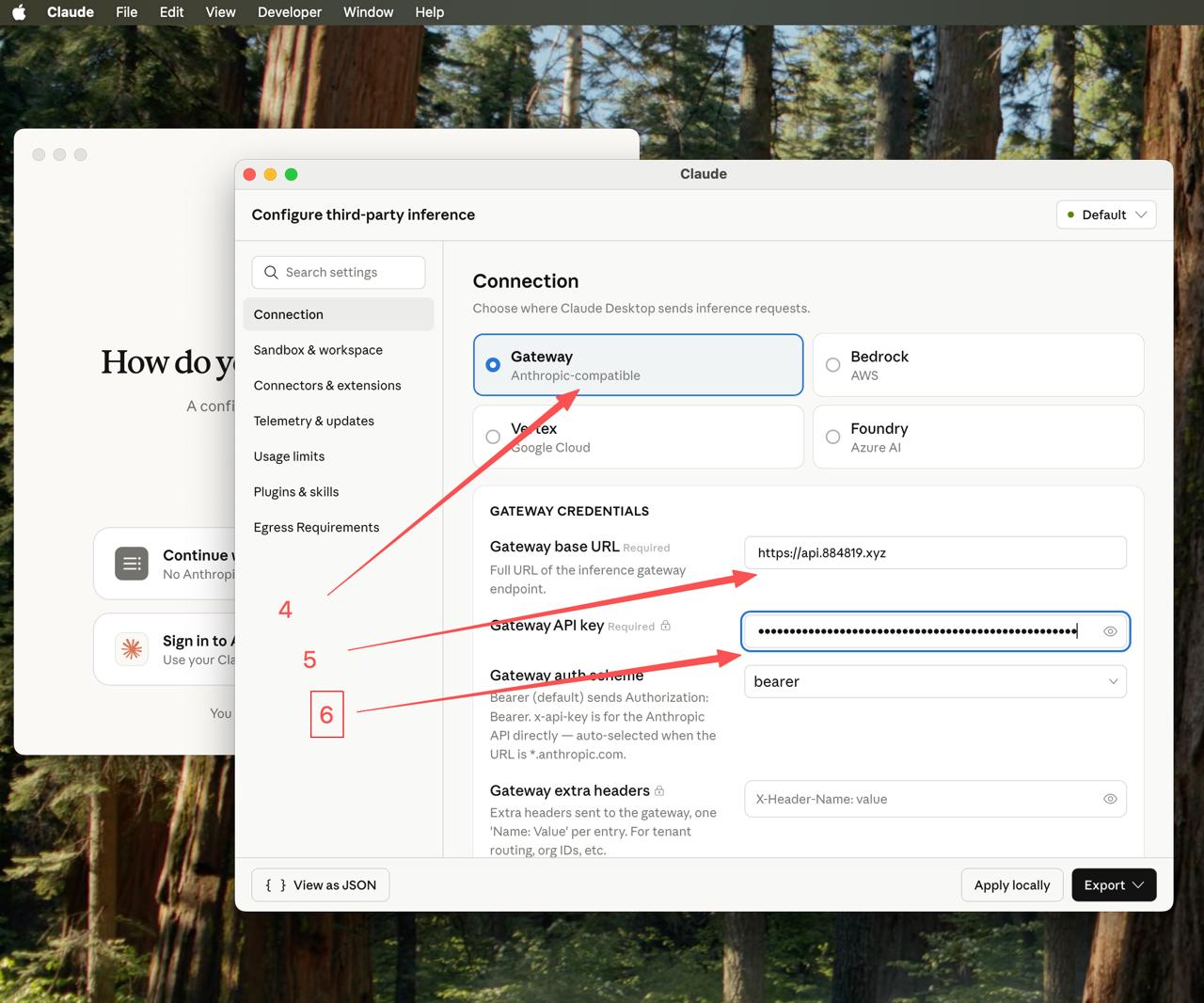Open the Default configuration dropdown
1204x1003 pixels.
[1106, 215]
